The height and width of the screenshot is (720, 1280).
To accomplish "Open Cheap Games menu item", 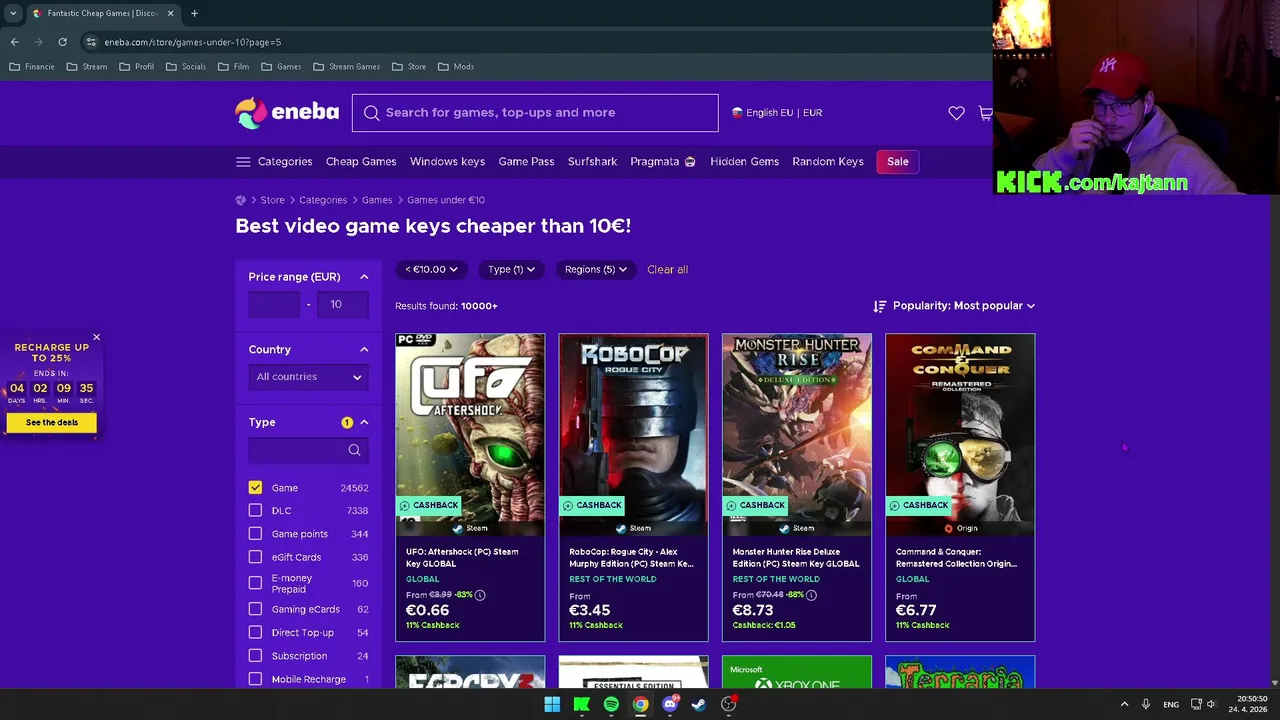I will pyautogui.click(x=361, y=162).
